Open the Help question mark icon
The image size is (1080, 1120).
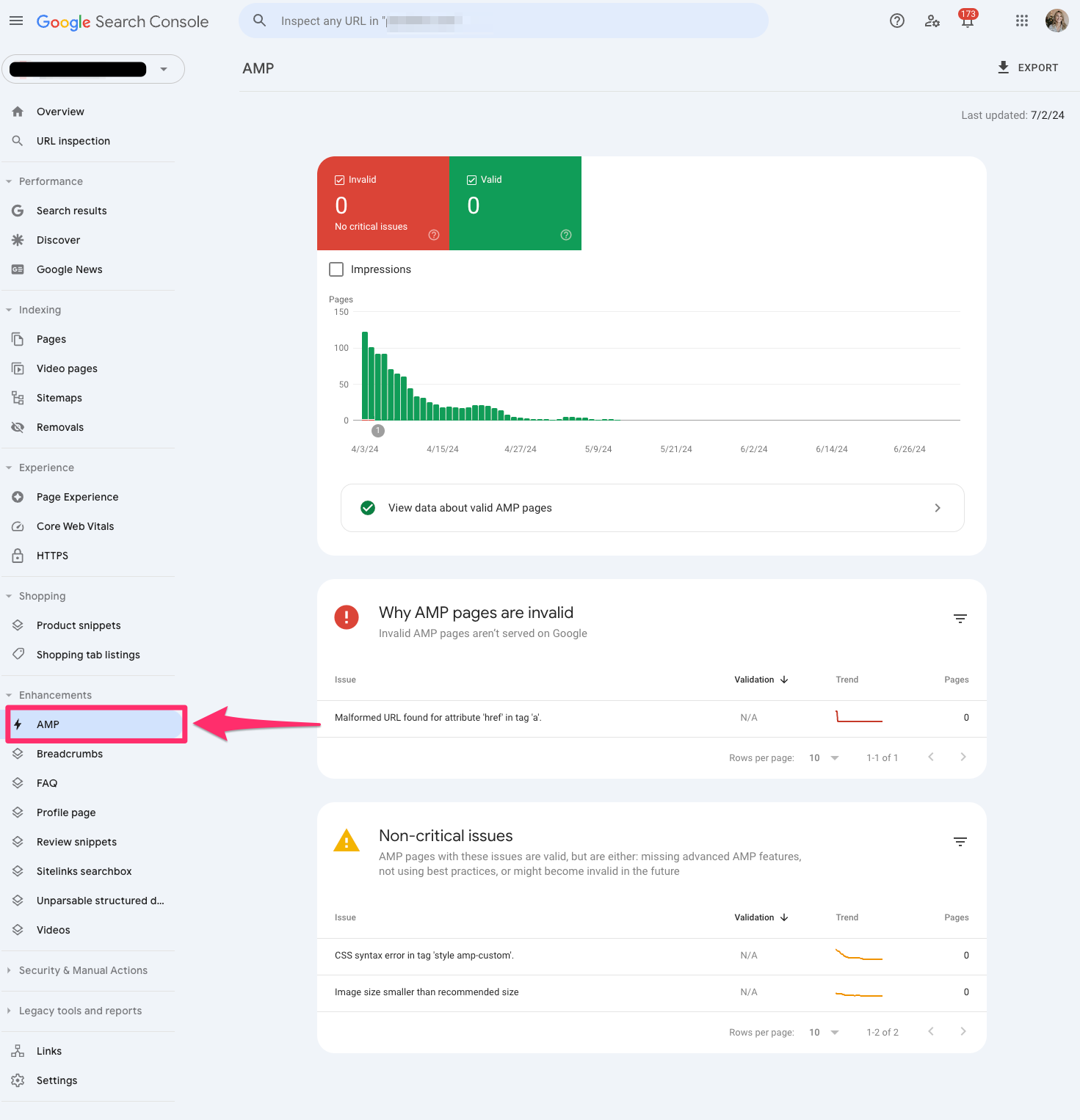[897, 21]
